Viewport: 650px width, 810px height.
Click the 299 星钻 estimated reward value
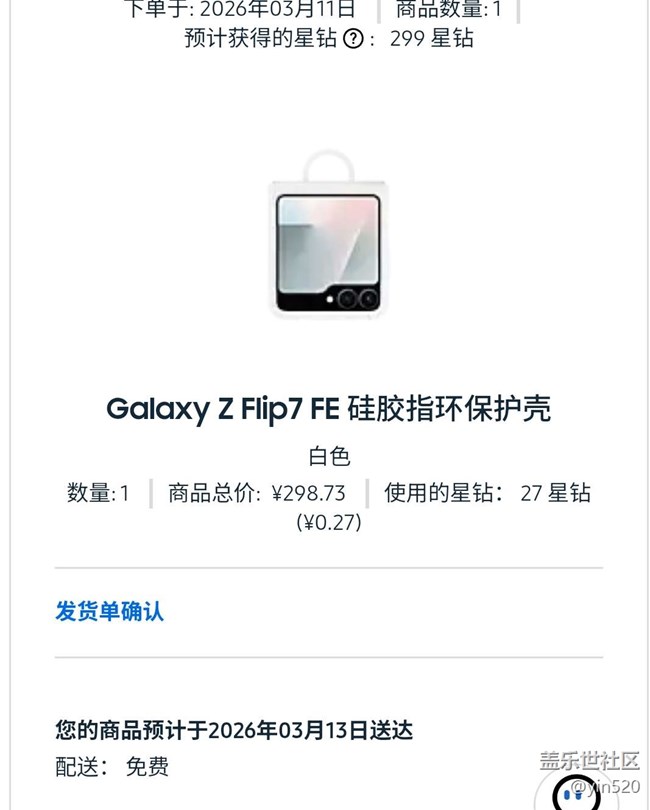tap(432, 39)
